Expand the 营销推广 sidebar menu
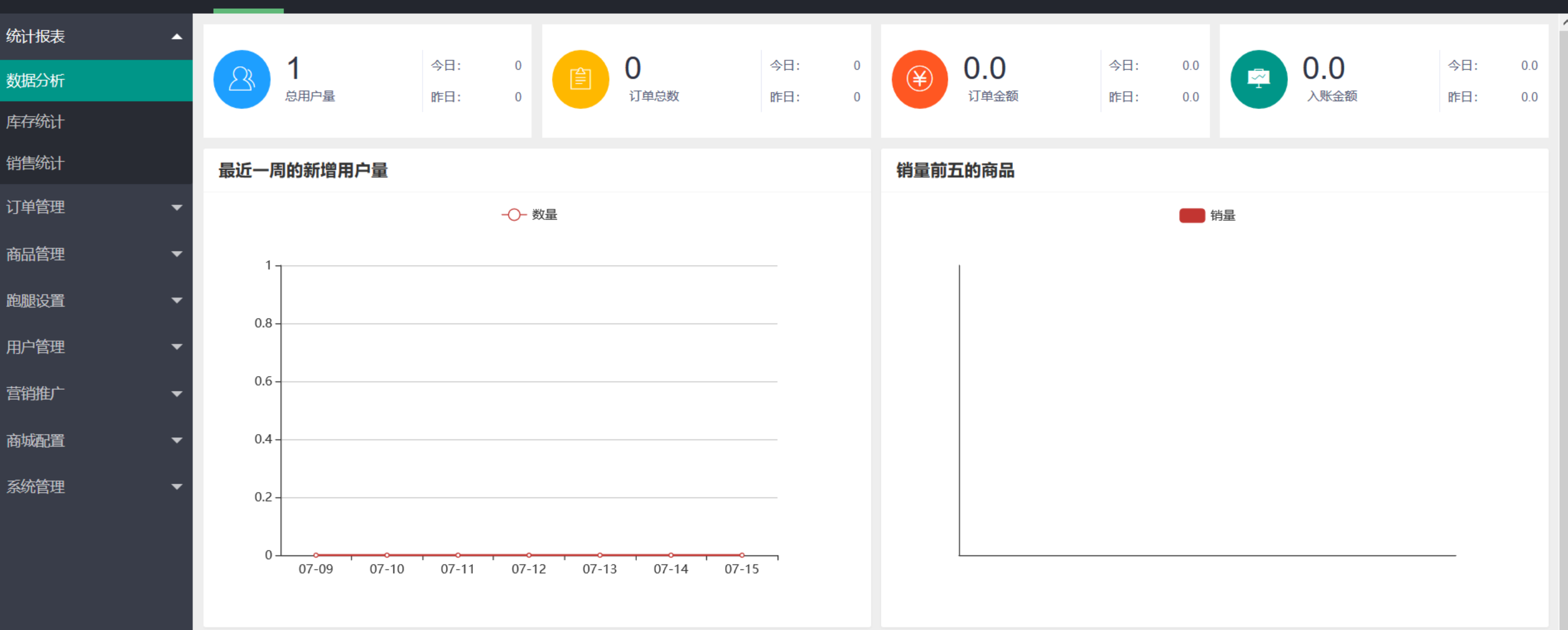Image resolution: width=1568 pixels, height=630 pixels. point(96,393)
